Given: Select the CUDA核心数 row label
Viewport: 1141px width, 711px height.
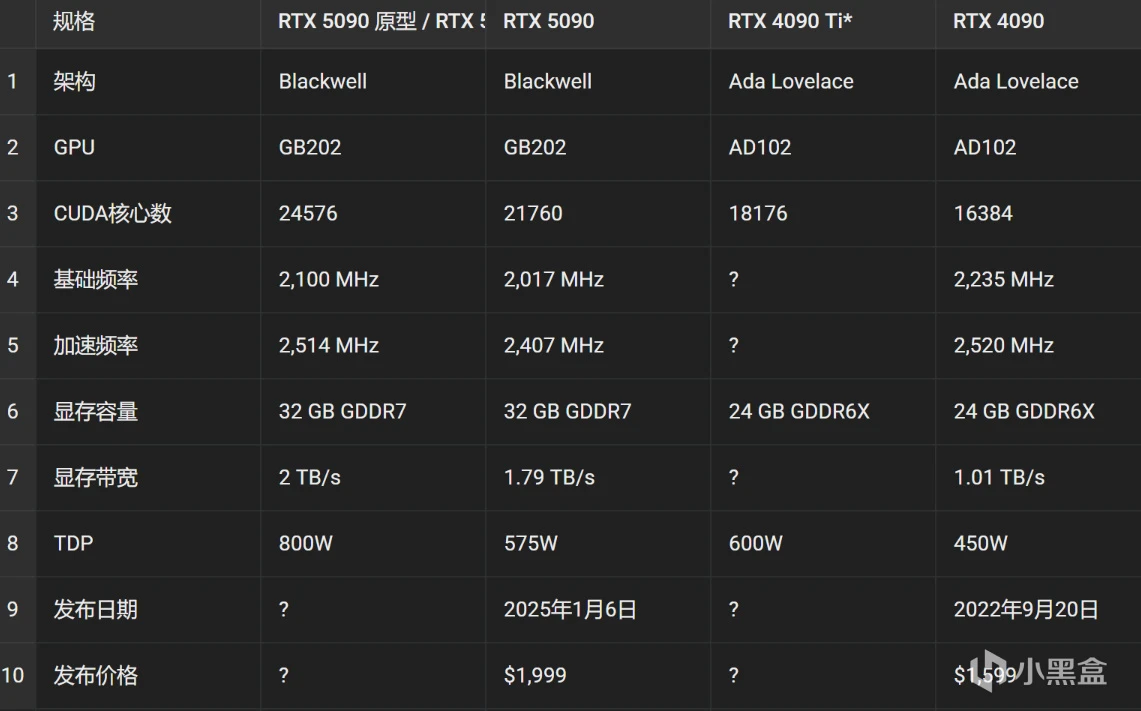Looking at the screenshot, I should pos(112,213).
